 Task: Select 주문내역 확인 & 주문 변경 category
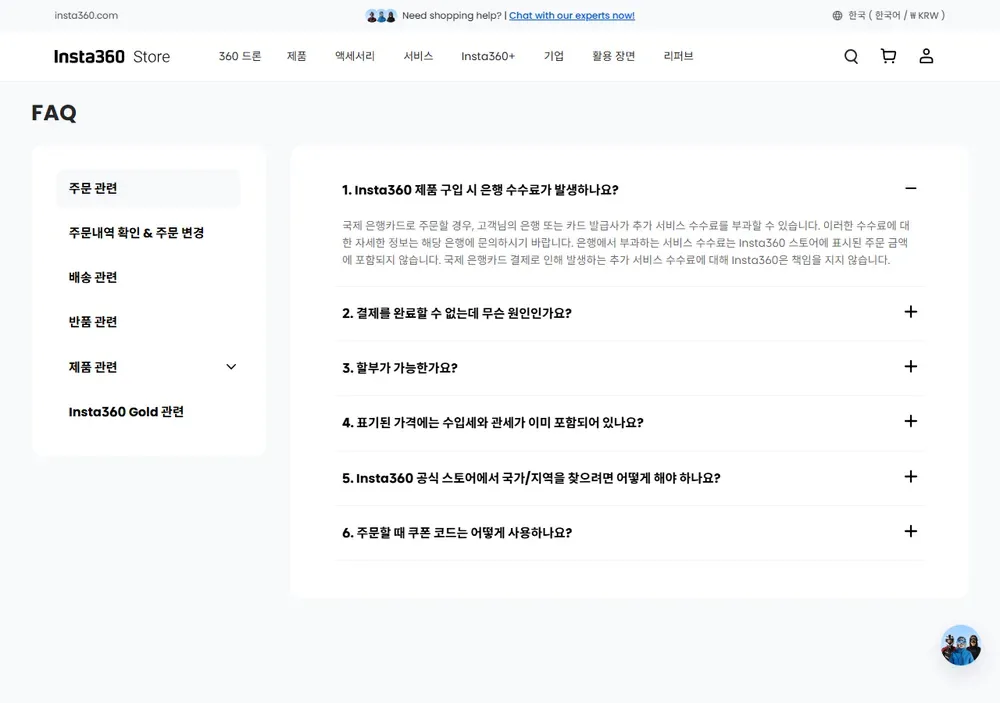point(136,233)
